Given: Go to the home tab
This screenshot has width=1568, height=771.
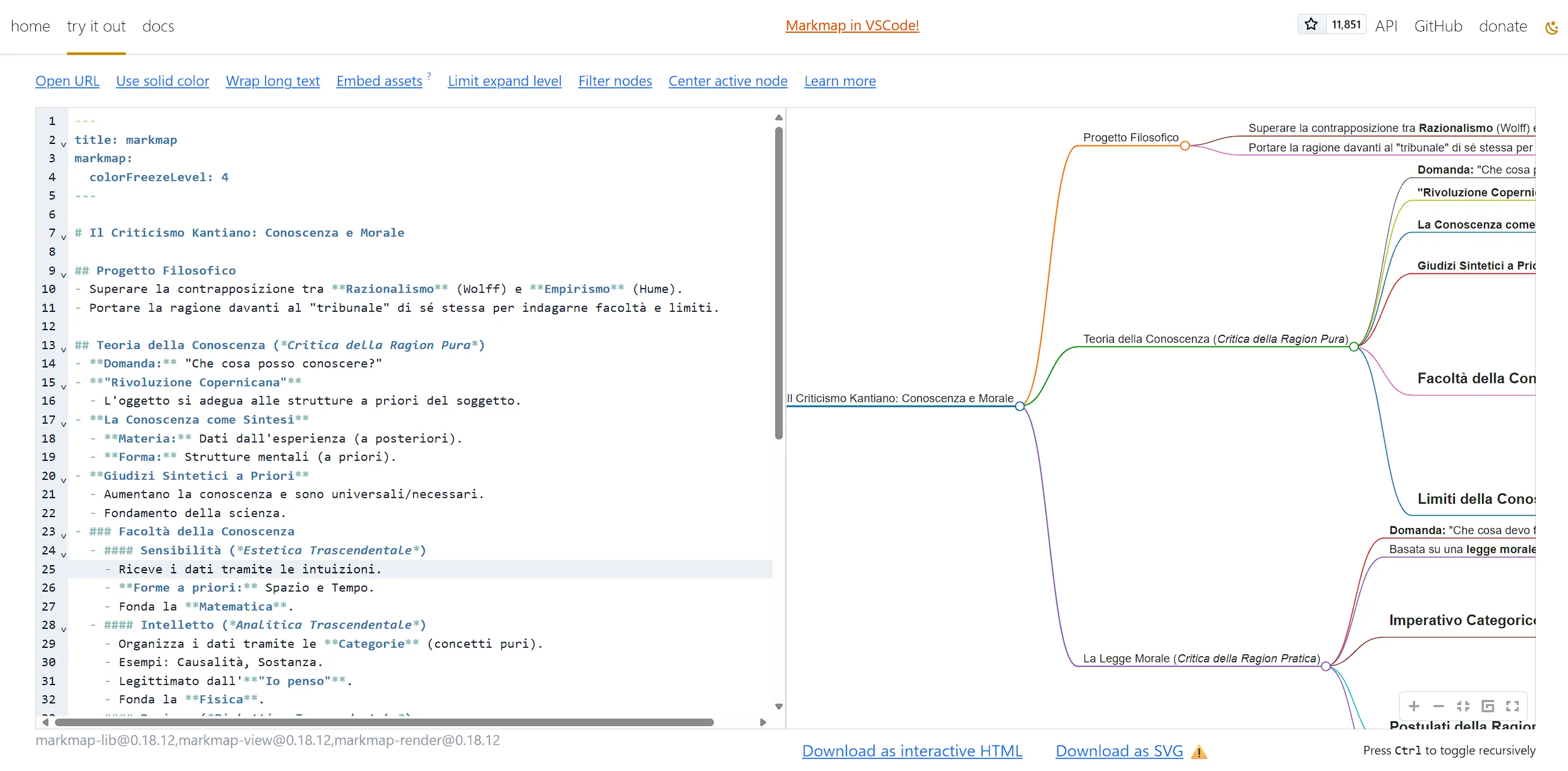Looking at the screenshot, I should [30, 26].
